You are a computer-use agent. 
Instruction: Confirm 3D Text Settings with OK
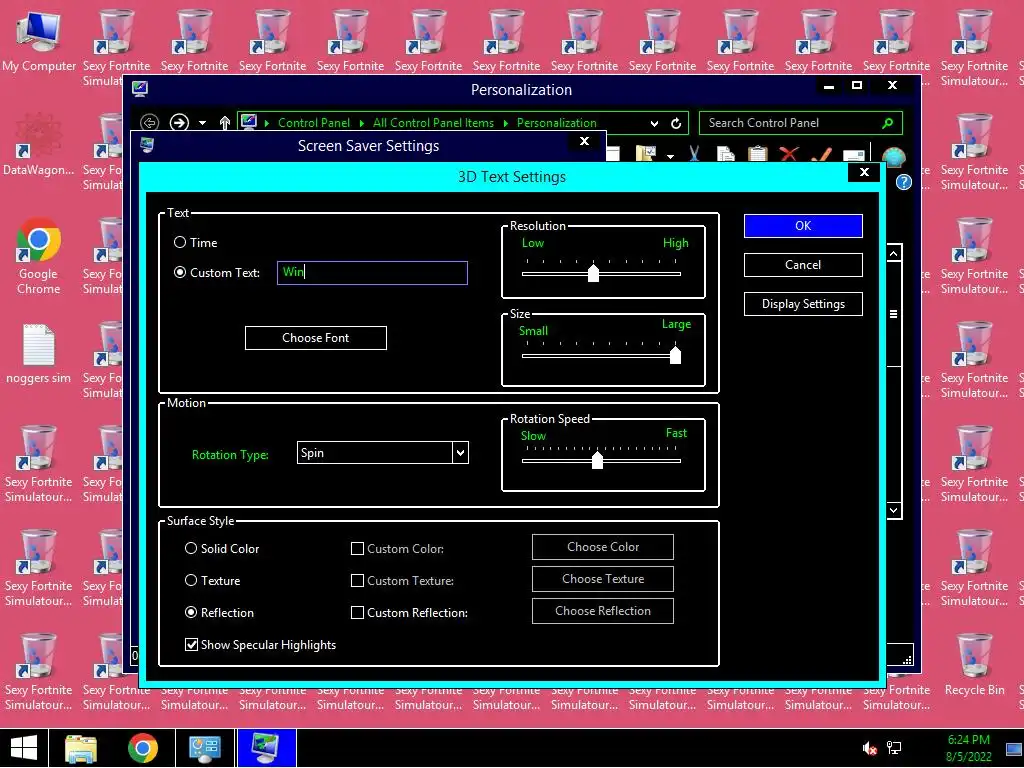803,225
